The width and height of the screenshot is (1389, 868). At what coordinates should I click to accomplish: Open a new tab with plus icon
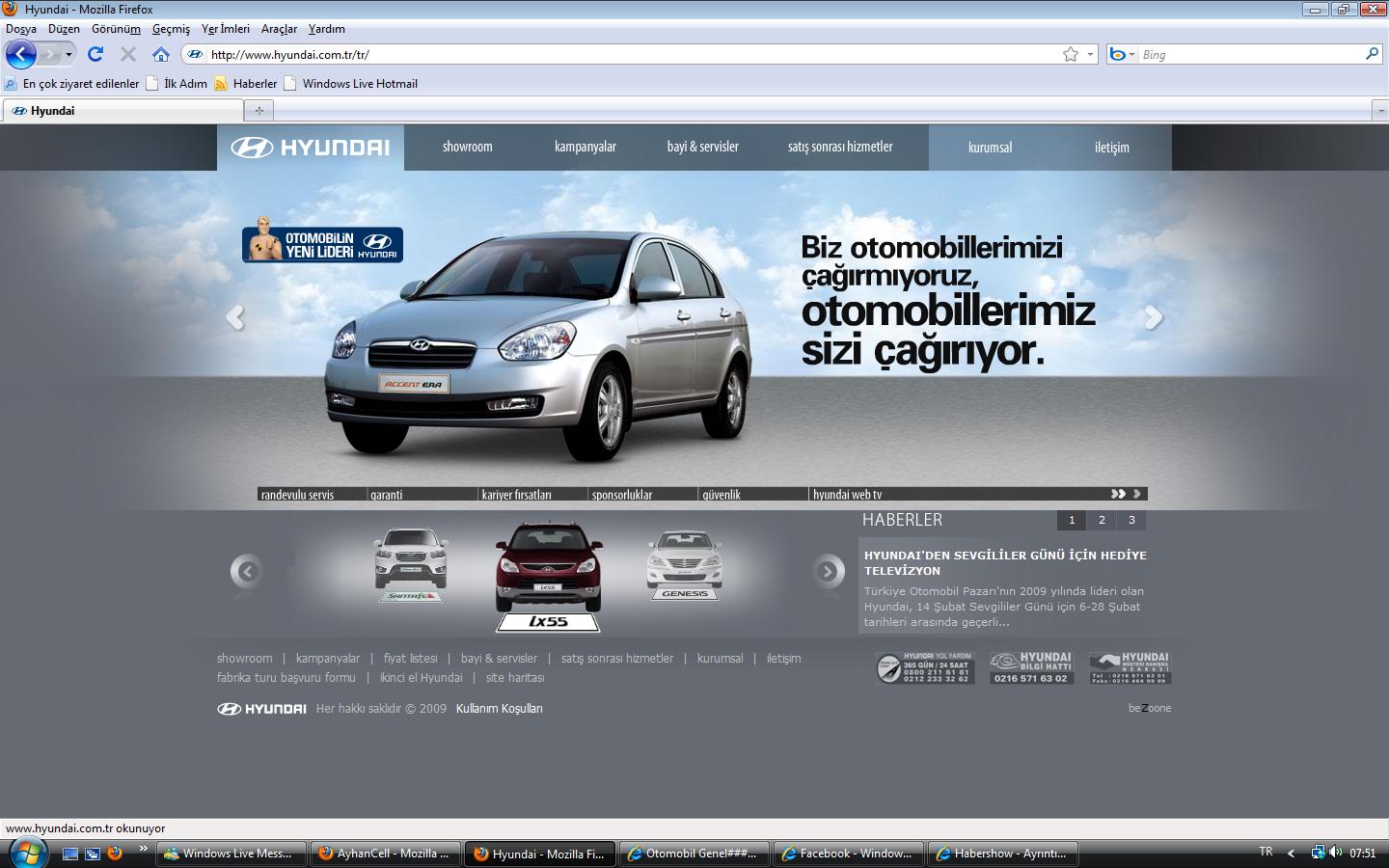[259, 110]
